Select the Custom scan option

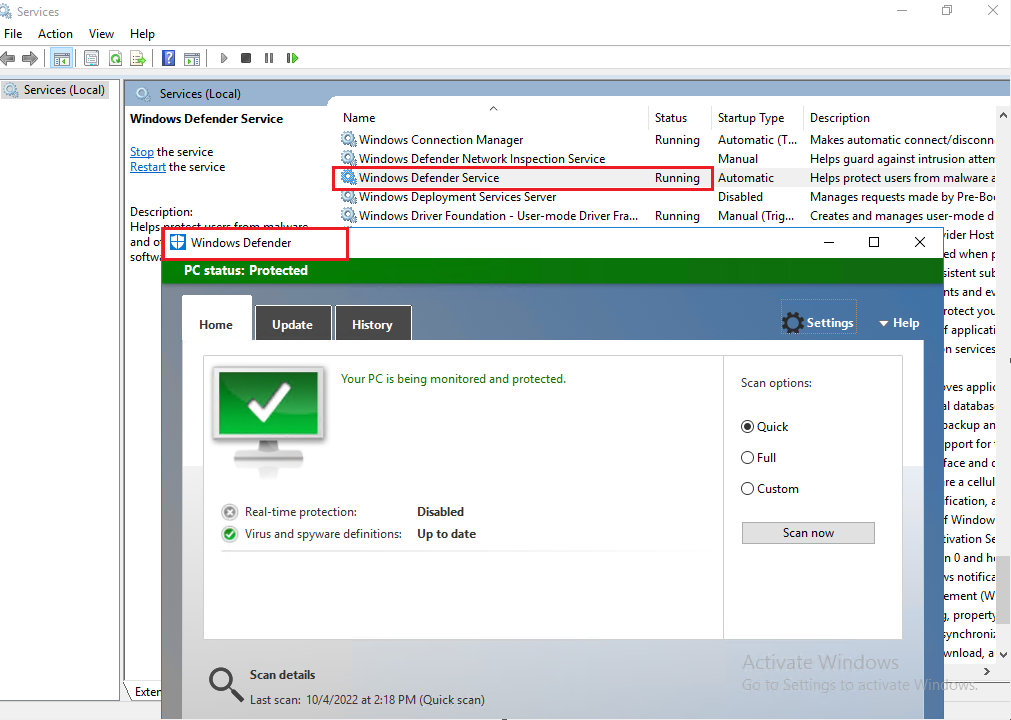point(747,489)
